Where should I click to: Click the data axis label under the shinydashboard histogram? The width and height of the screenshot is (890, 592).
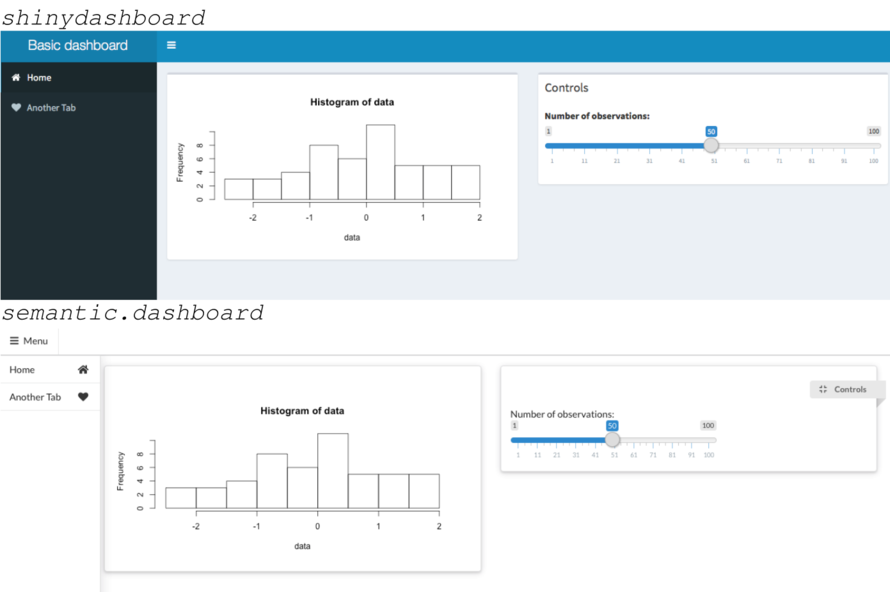[x=352, y=237]
